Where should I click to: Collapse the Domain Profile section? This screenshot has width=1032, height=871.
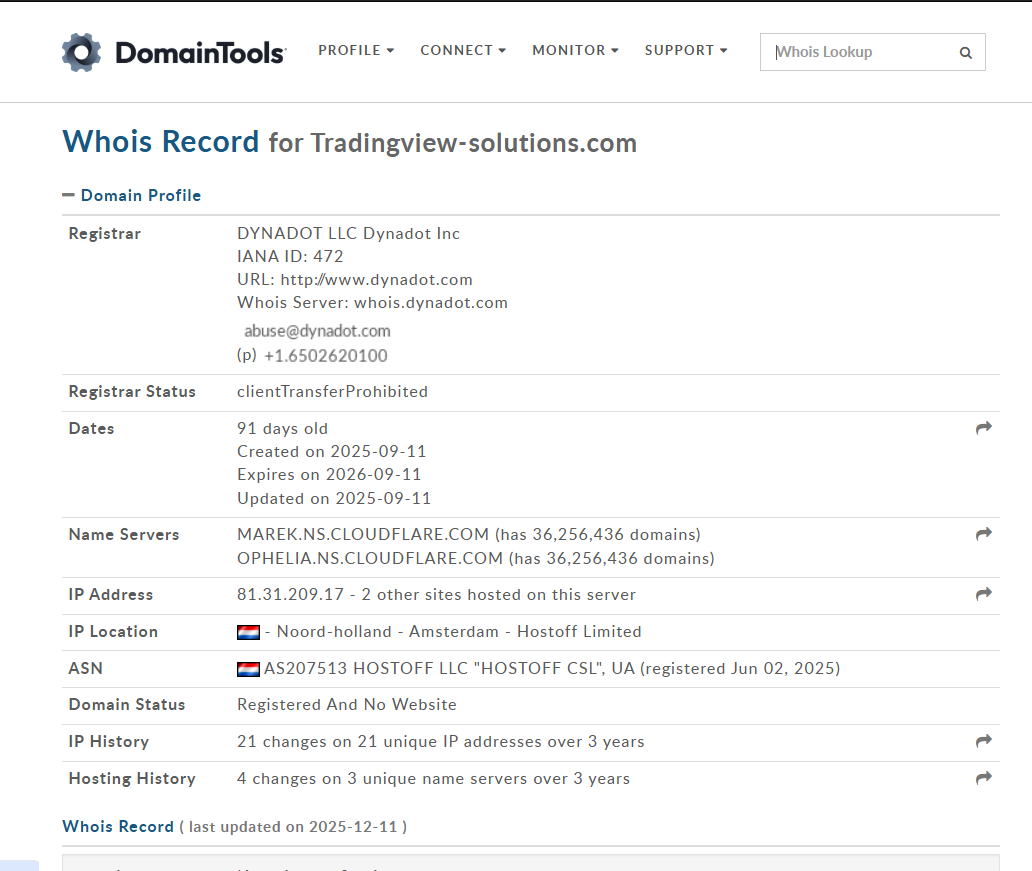coord(132,196)
